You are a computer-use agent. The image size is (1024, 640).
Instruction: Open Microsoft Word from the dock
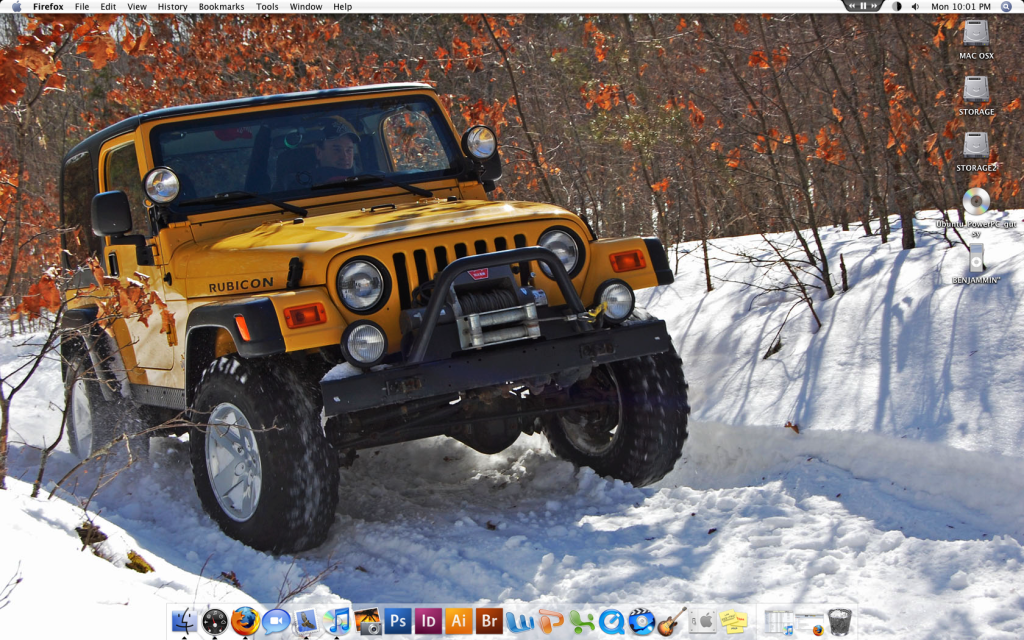[520, 622]
